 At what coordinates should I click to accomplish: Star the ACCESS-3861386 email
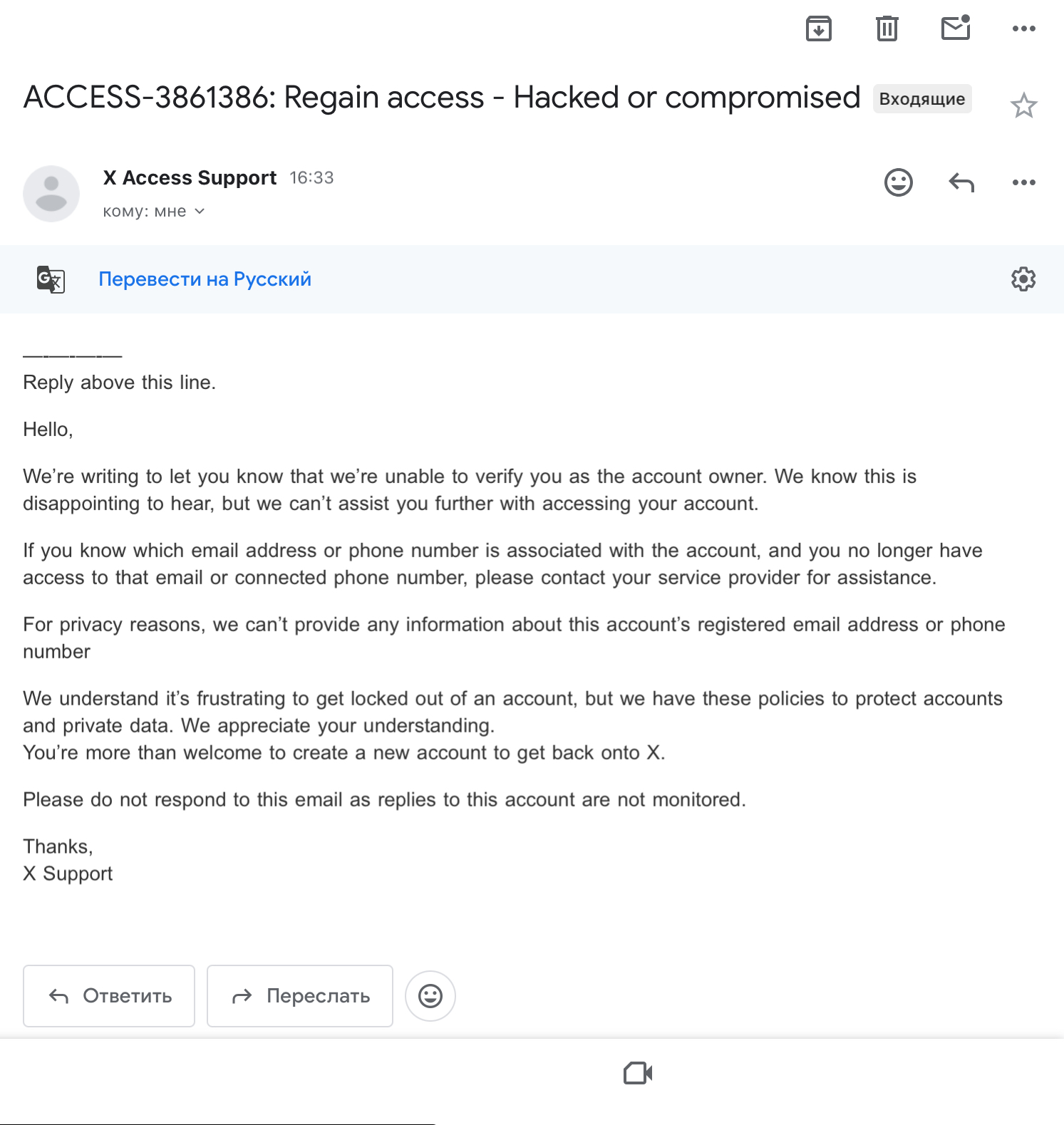tap(1023, 105)
